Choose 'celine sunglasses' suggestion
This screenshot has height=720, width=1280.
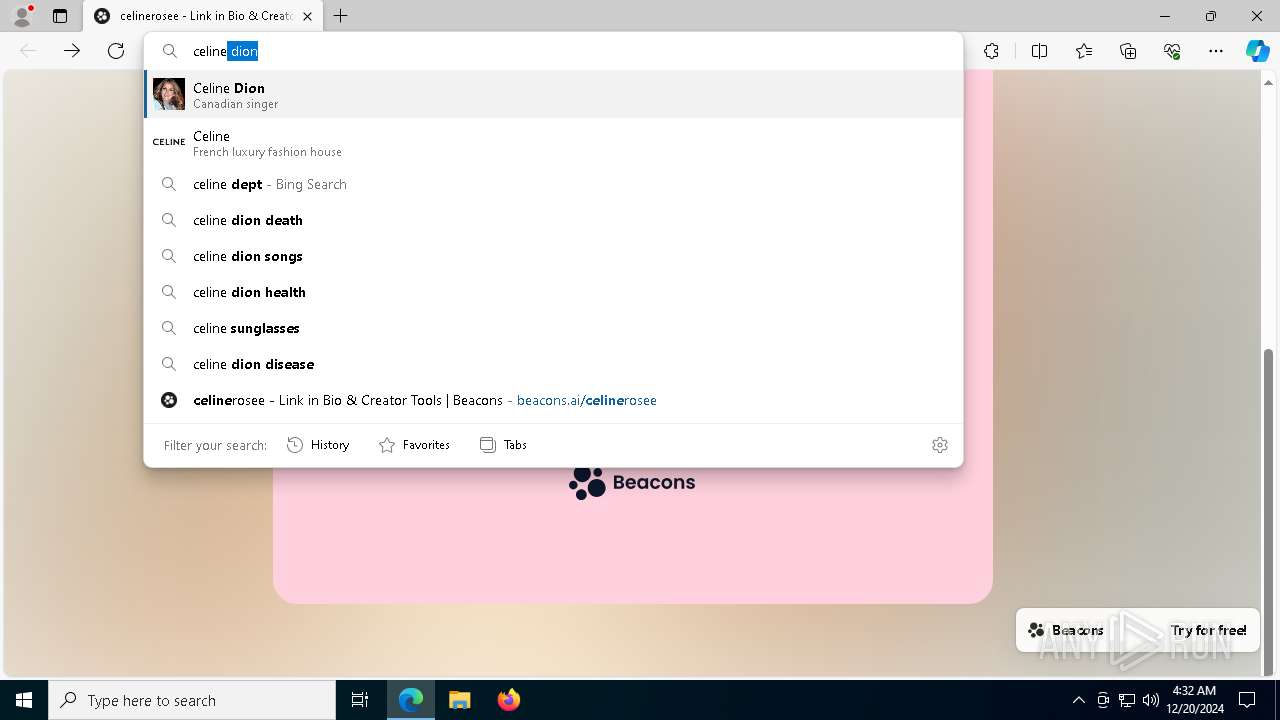click(553, 328)
